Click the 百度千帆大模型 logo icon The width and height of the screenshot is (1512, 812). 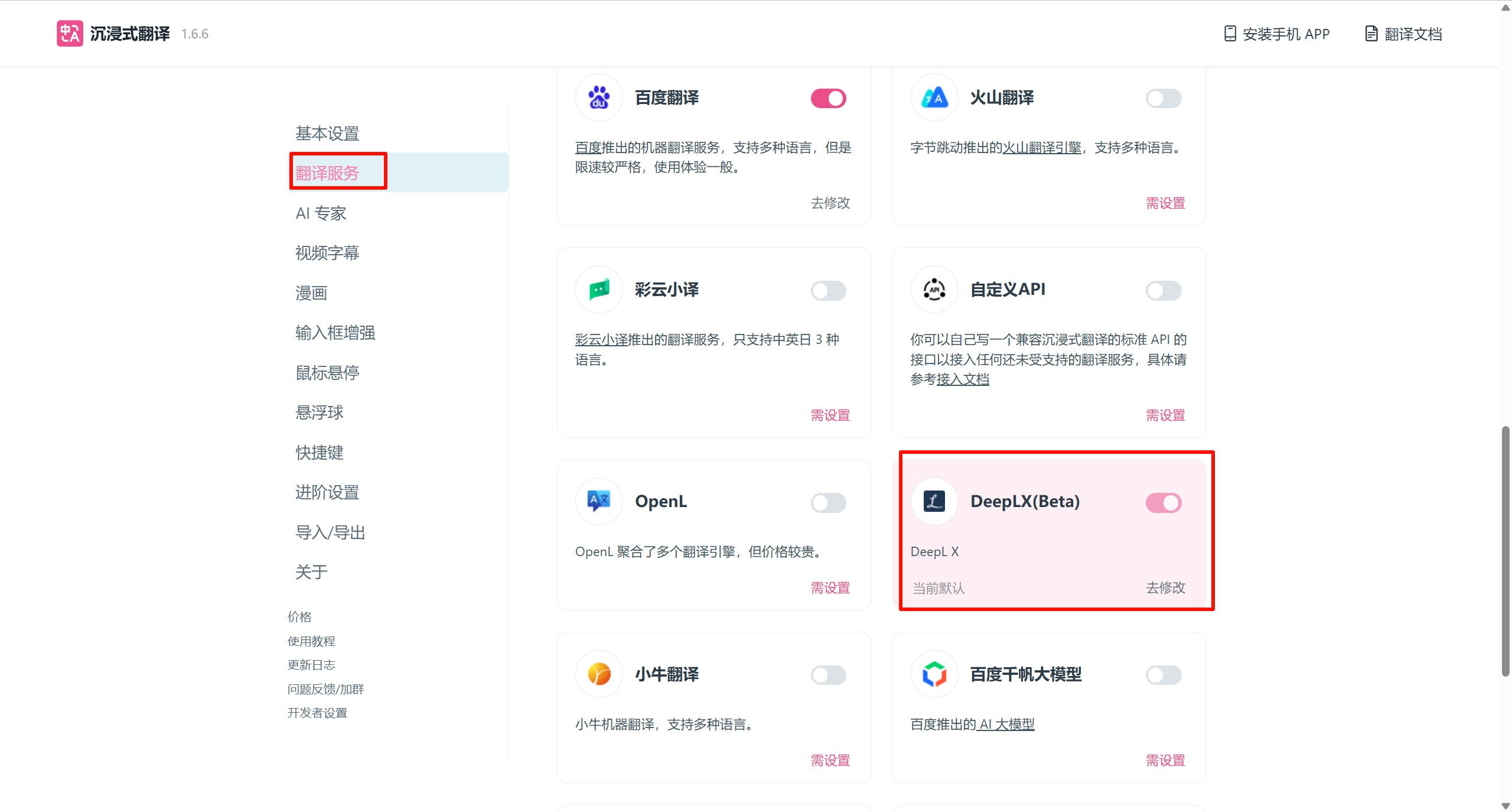tap(934, 674)
